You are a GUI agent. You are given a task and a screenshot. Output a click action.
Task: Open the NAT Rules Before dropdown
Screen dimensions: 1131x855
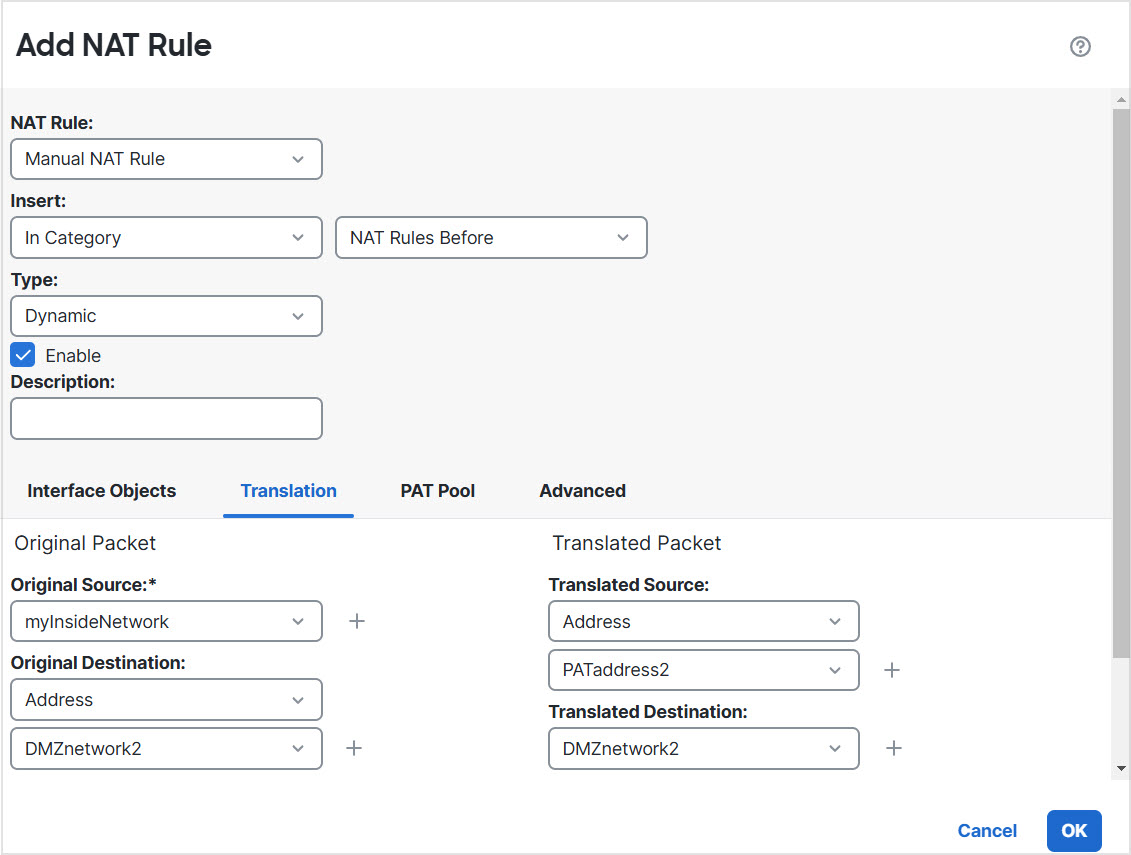point(491,238)
